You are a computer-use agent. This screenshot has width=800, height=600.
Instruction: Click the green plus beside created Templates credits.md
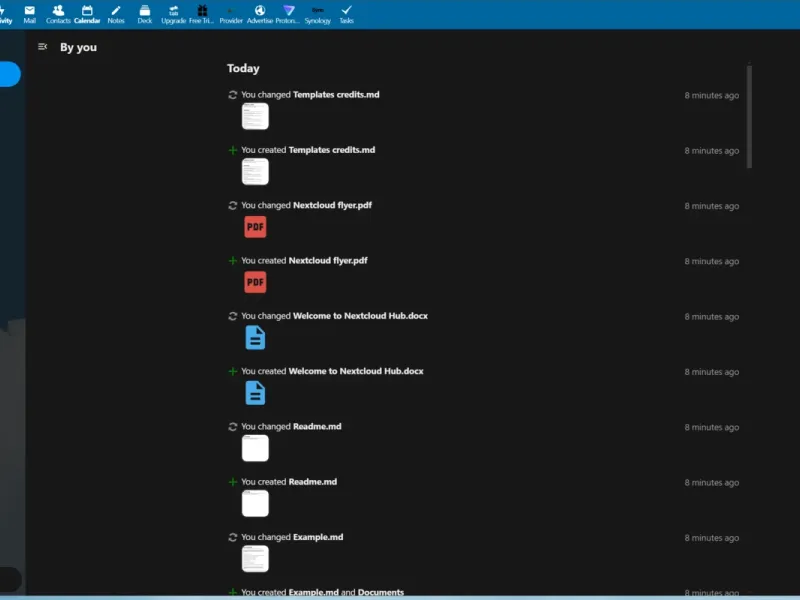(233, 150)
